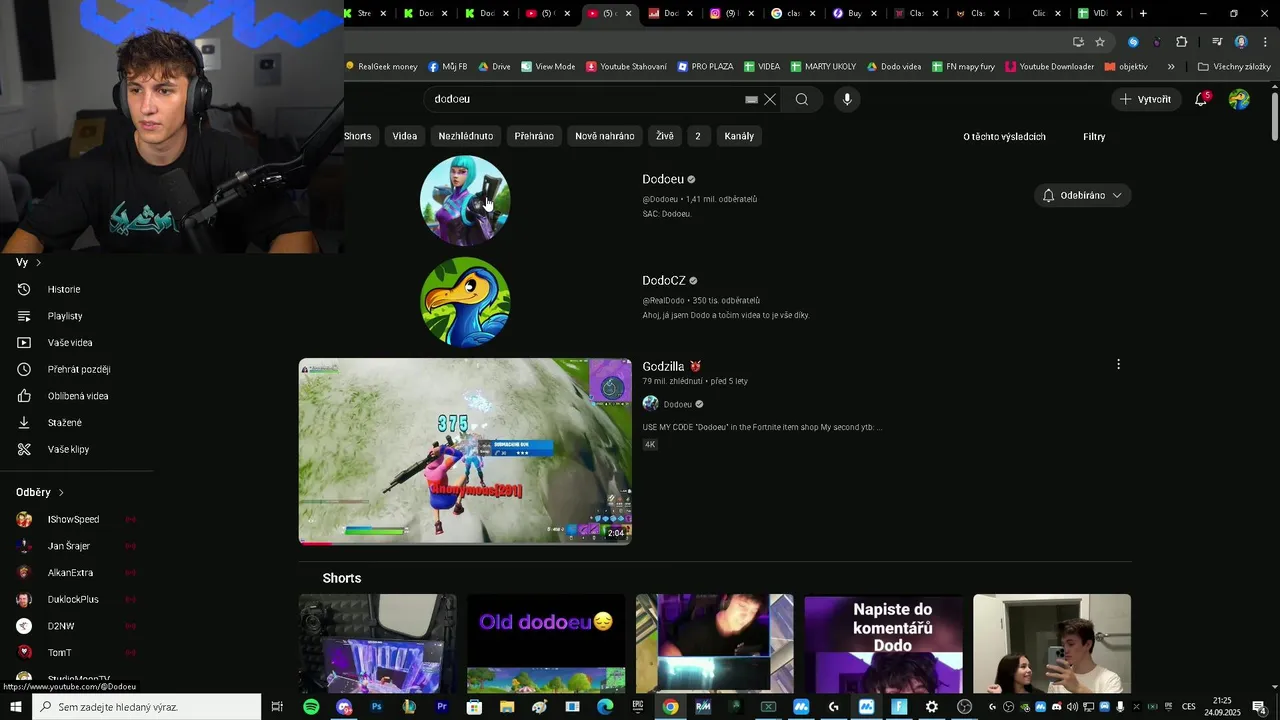The image size is (1280, 720).
Task: Click the Windows taskbar search box
Action: pos(146,707)
